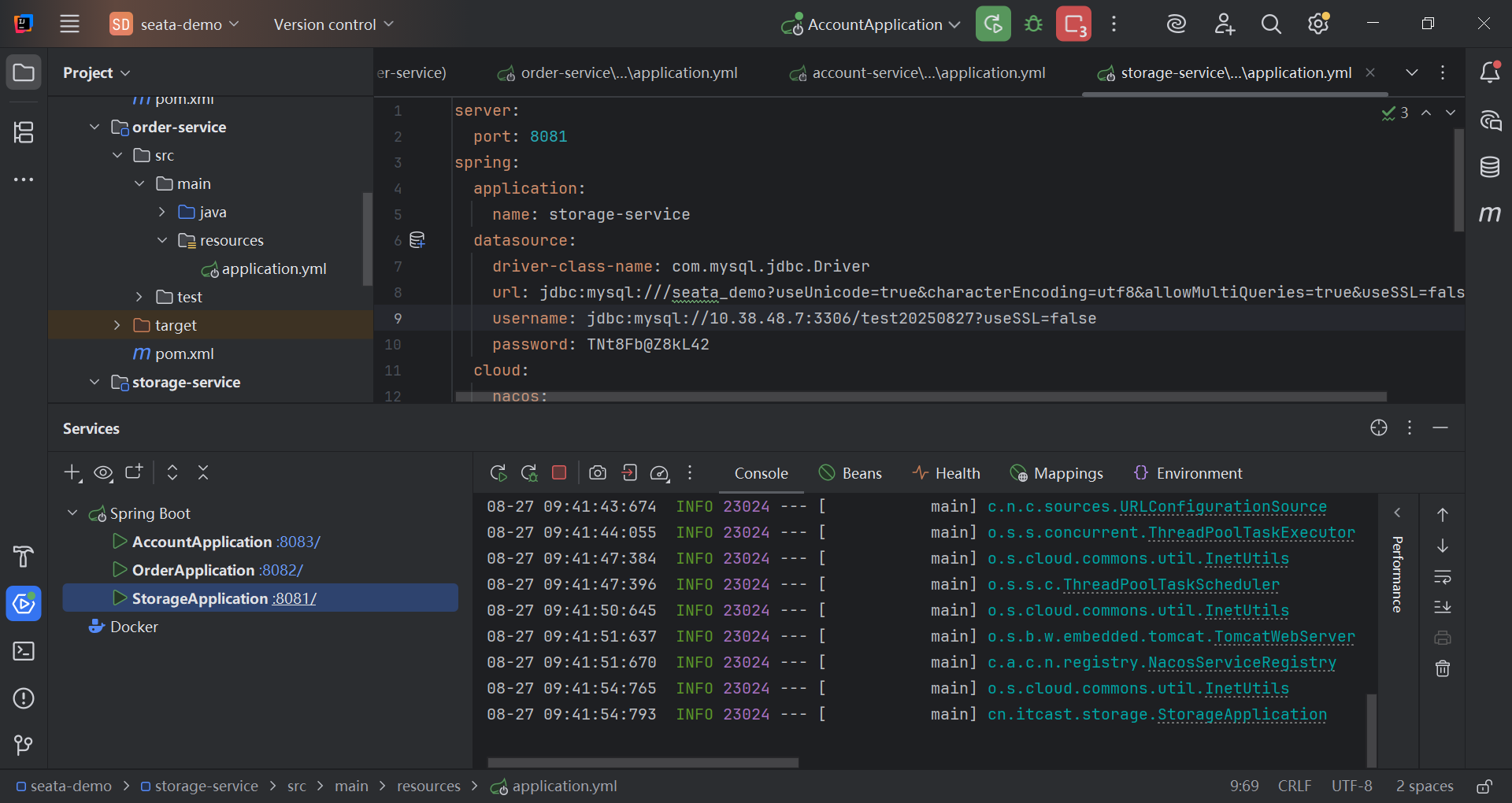The height and width of the screenshot is (803, 1512).
Task: Open more run actions beside the stop button
Action: [1114, 24]
